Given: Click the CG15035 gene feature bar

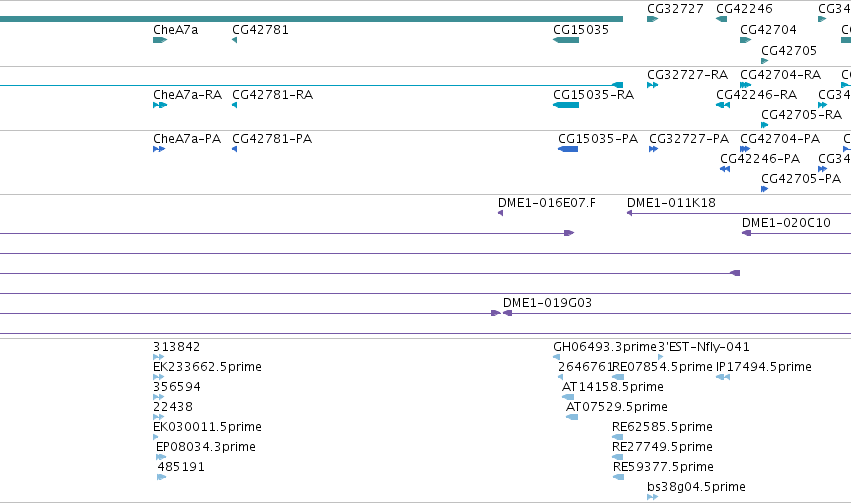Looking at the screenshot, I should 566,40.
